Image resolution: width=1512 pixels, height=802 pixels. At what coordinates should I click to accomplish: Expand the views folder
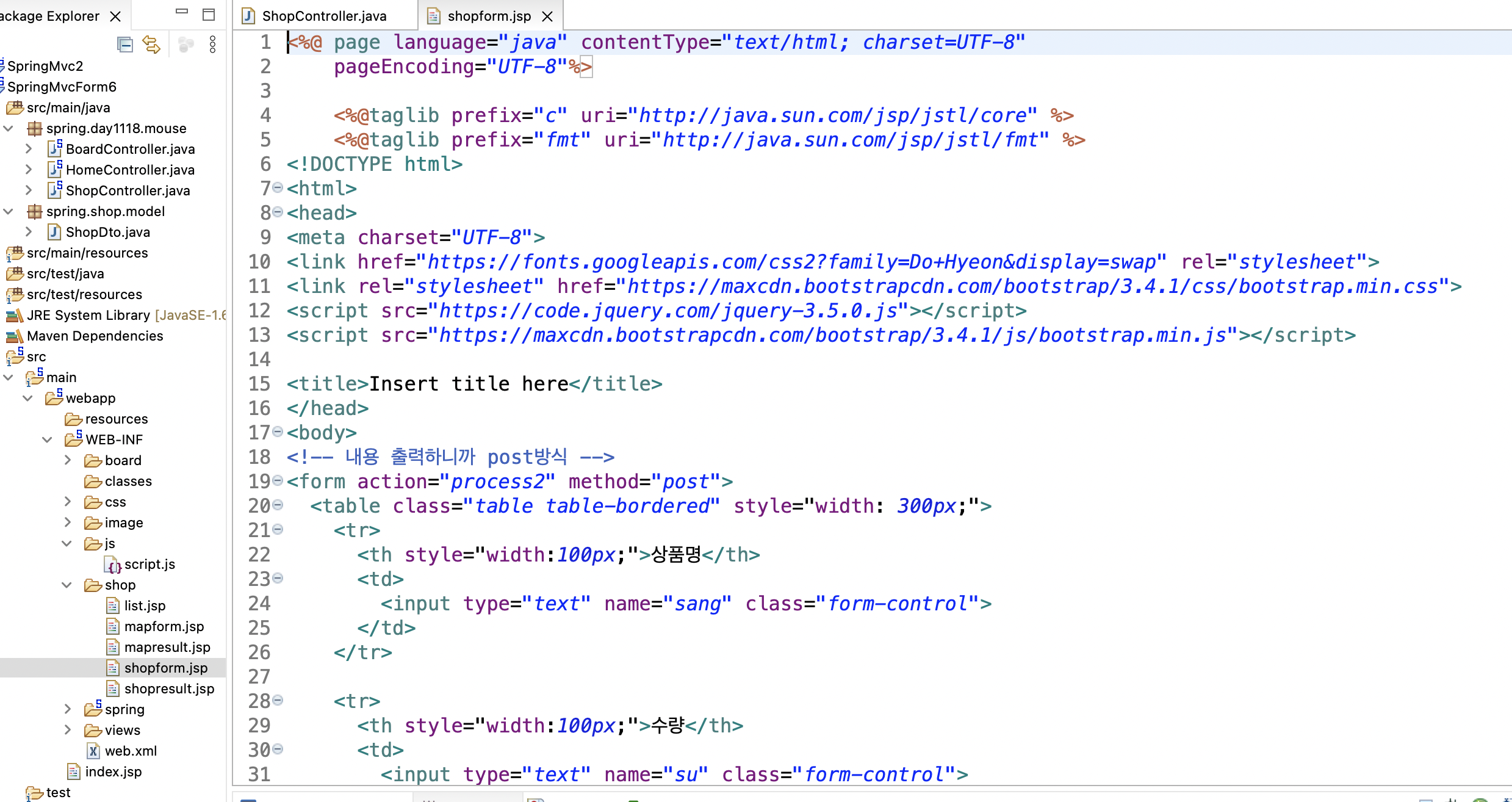[68, 730]
